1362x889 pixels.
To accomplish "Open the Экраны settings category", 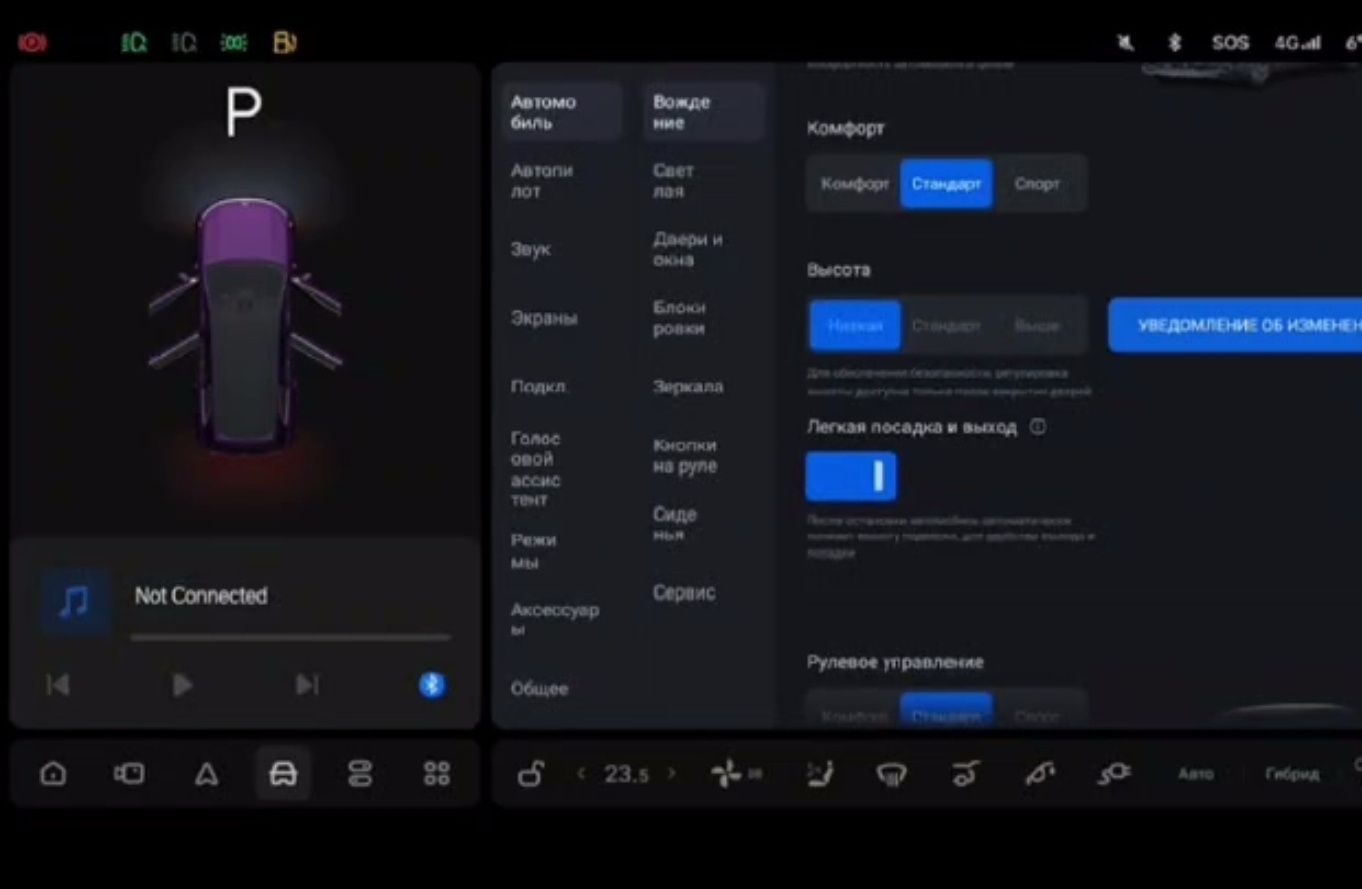I will tap(544, 318).
